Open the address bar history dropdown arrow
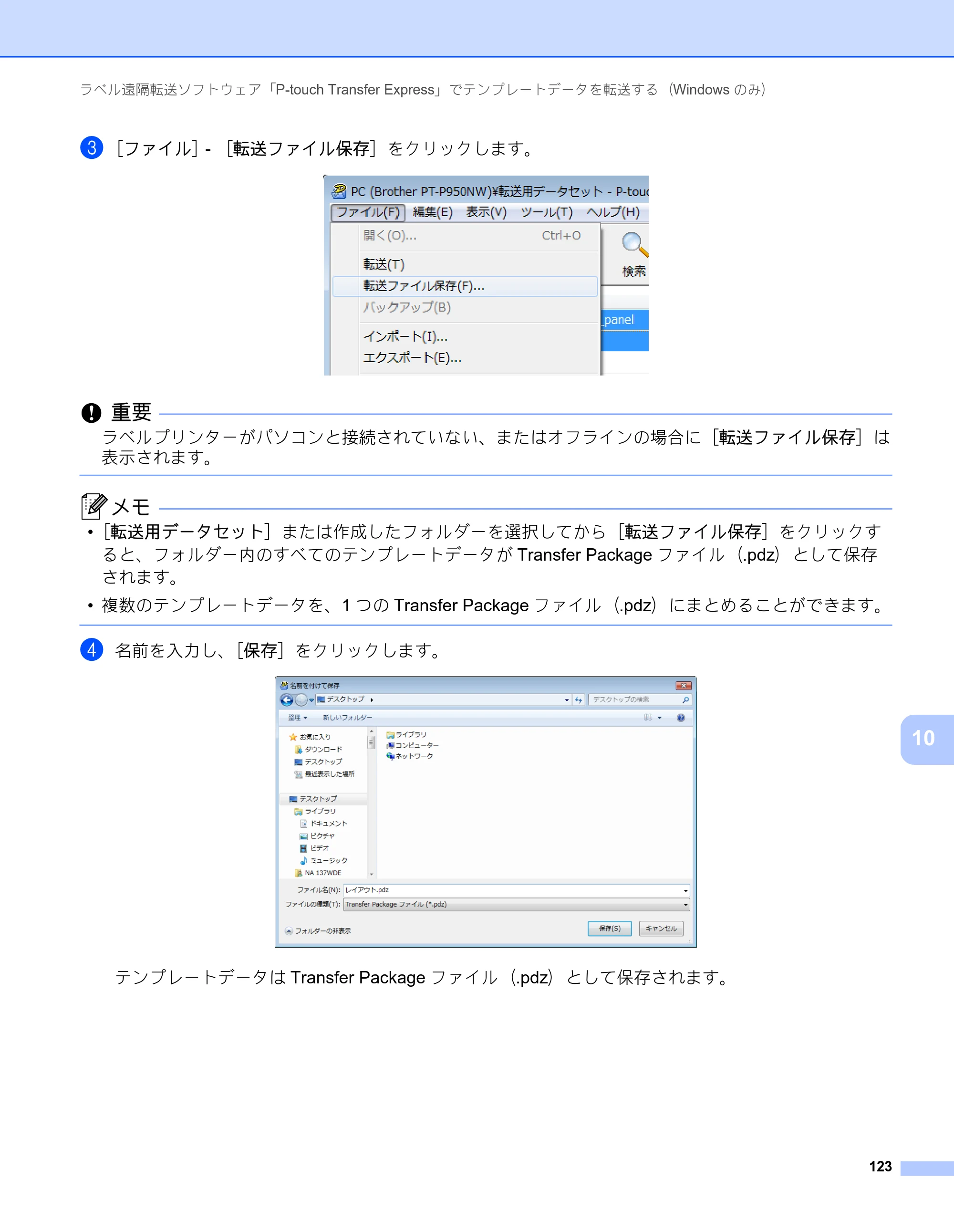This screenshot has height=1232, width=954. [x=567, y=700]
